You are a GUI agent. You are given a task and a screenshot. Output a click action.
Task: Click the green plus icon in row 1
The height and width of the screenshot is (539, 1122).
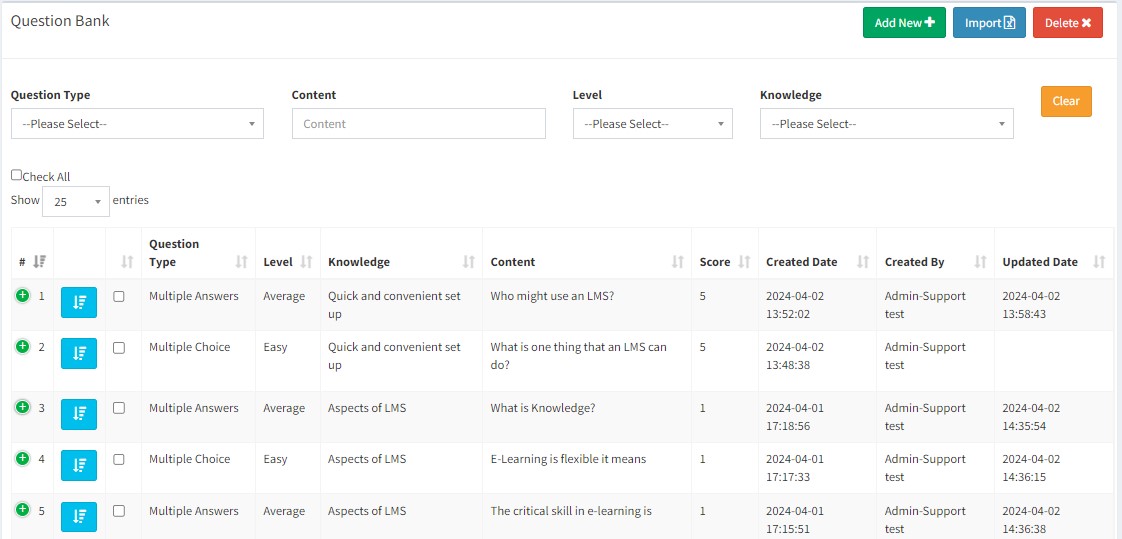(22, 295)
